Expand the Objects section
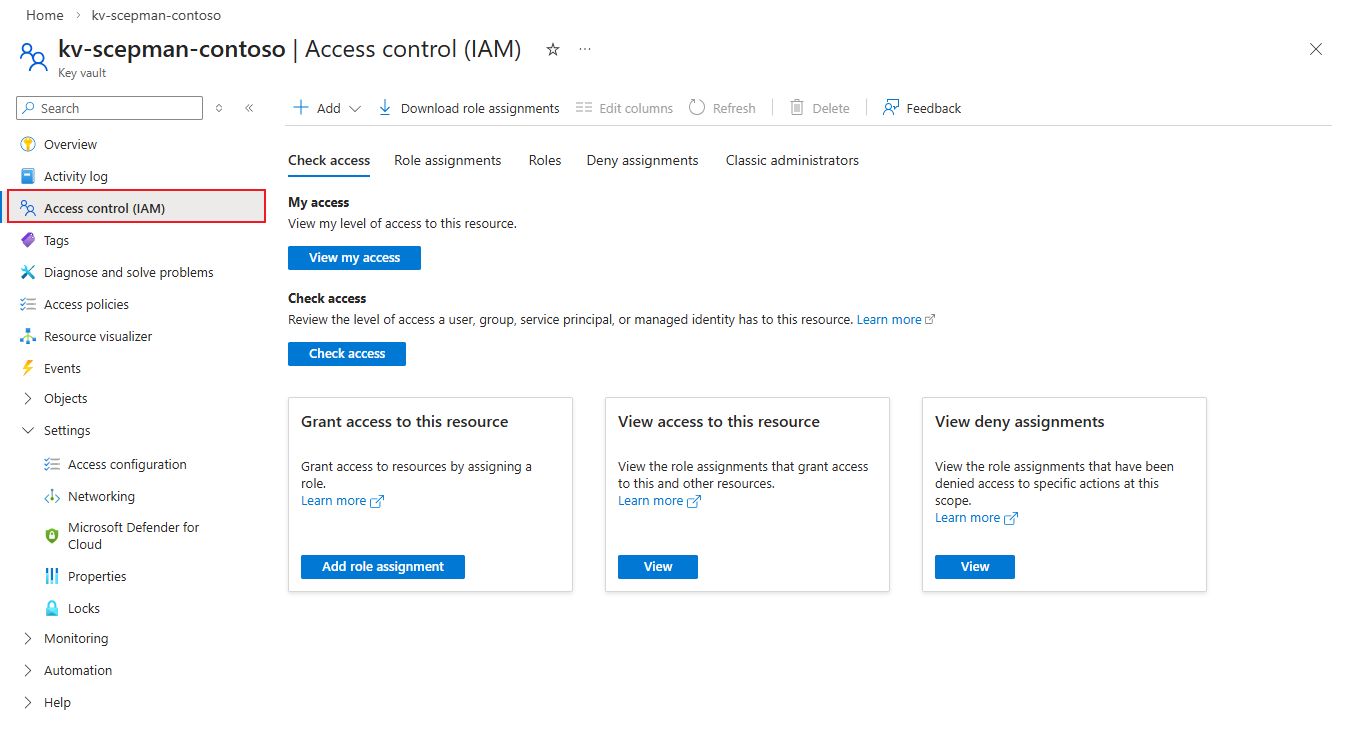Image resolution: width=1352 pixels, height=732 pixels. coord(28,398)
